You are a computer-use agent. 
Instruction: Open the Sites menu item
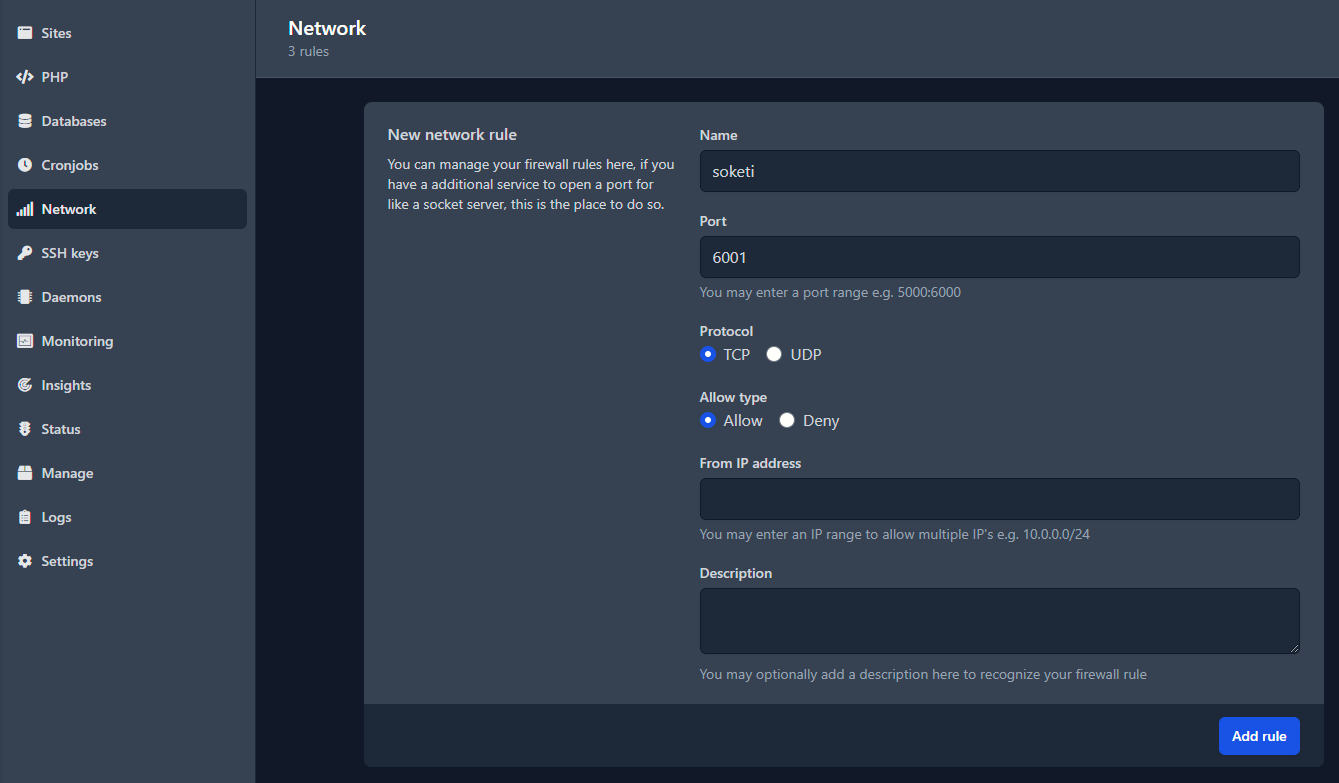click(127, 33)
